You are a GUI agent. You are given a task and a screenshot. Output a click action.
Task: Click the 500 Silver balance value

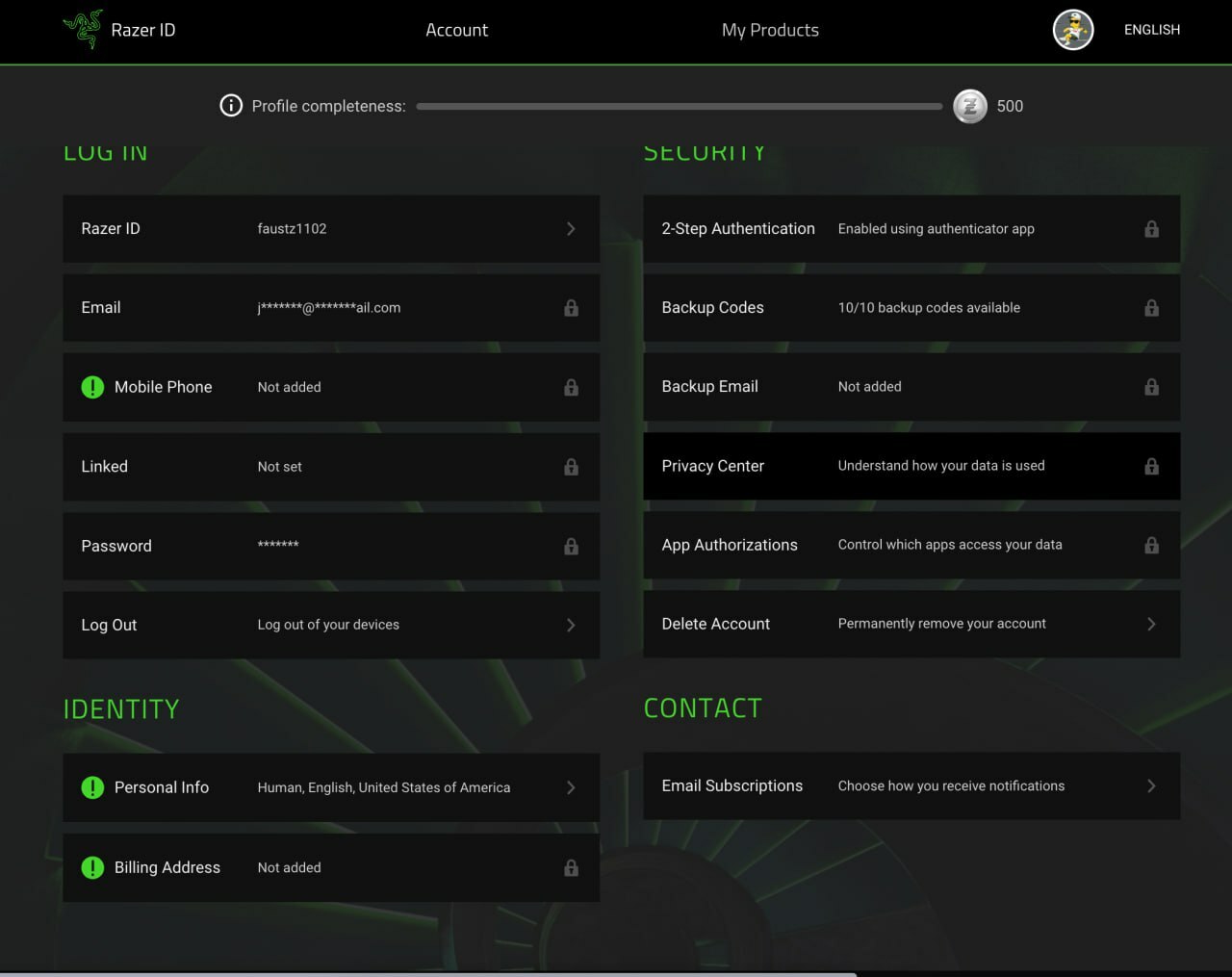(x=1010, y=106)
